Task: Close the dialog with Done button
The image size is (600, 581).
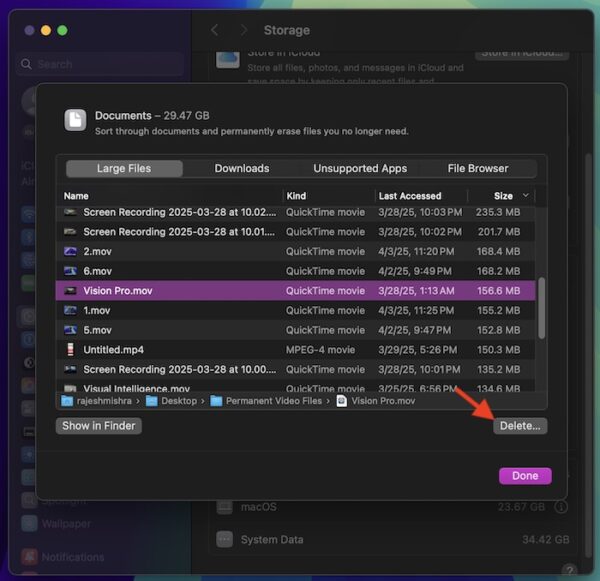Action: pyautogui.click(x=525, y=476)
